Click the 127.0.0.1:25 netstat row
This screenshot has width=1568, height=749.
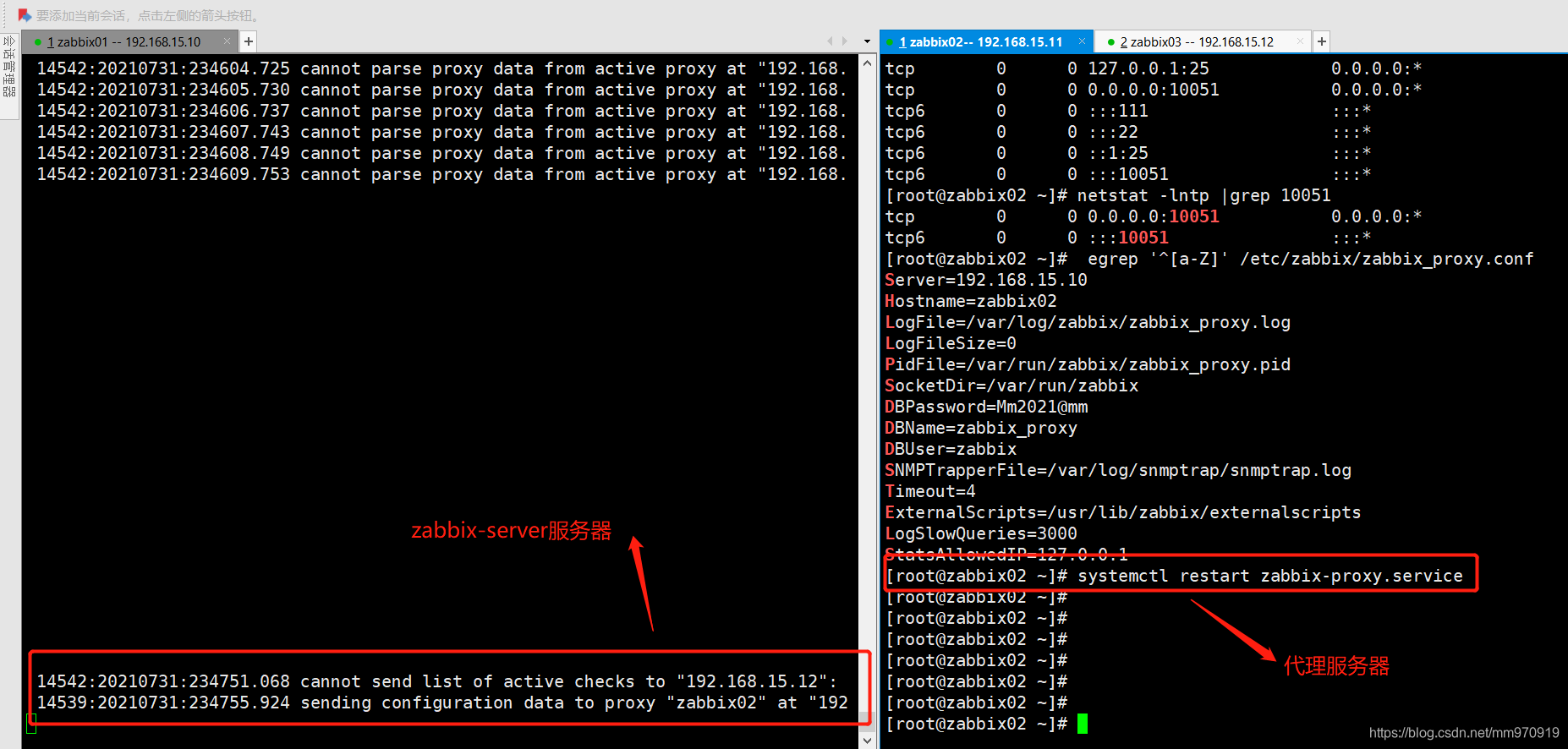(1154, 68)
